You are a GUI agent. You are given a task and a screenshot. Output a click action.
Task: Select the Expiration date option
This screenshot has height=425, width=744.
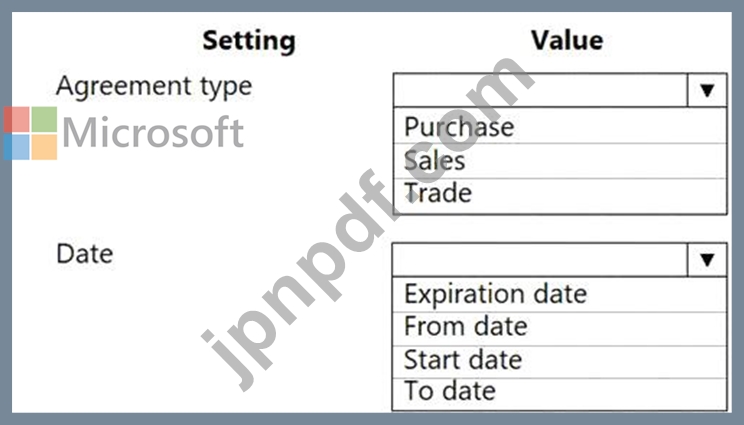tap(495, 294)
